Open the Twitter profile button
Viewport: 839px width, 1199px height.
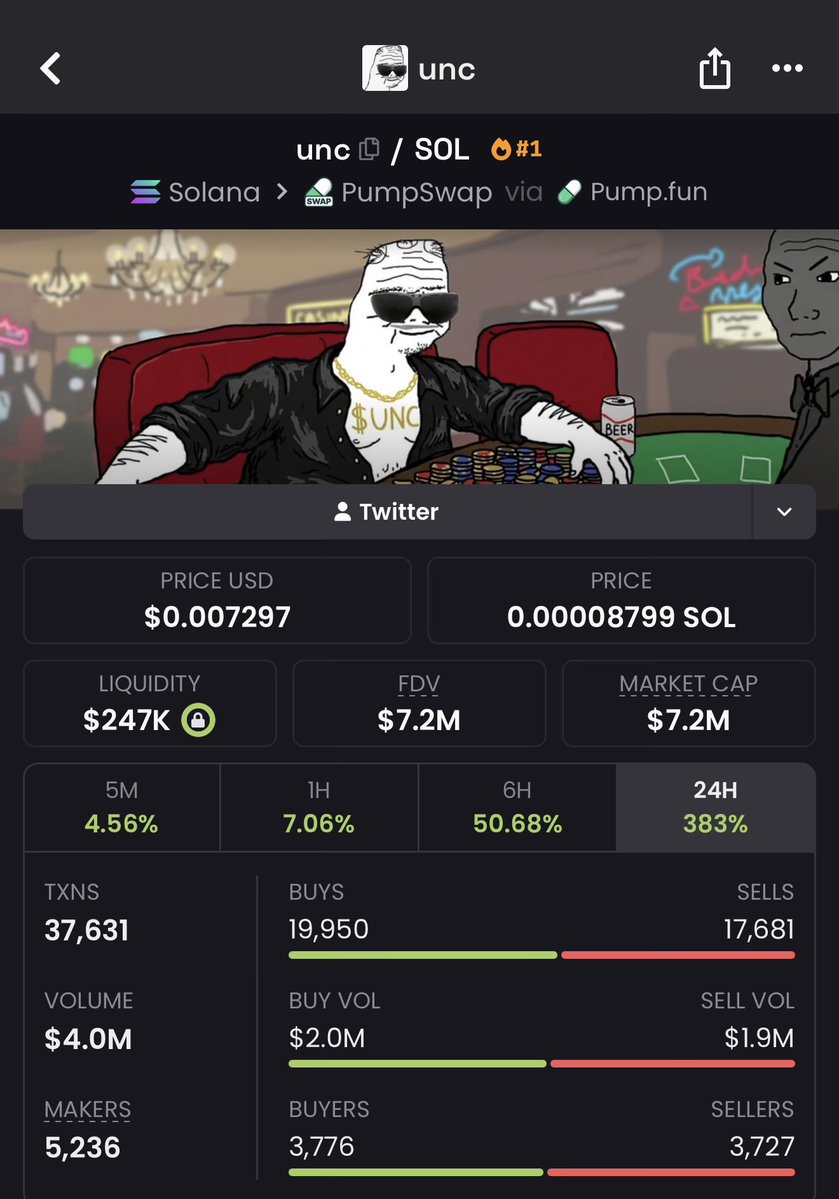pyautogui.click(x=387, y=512)
